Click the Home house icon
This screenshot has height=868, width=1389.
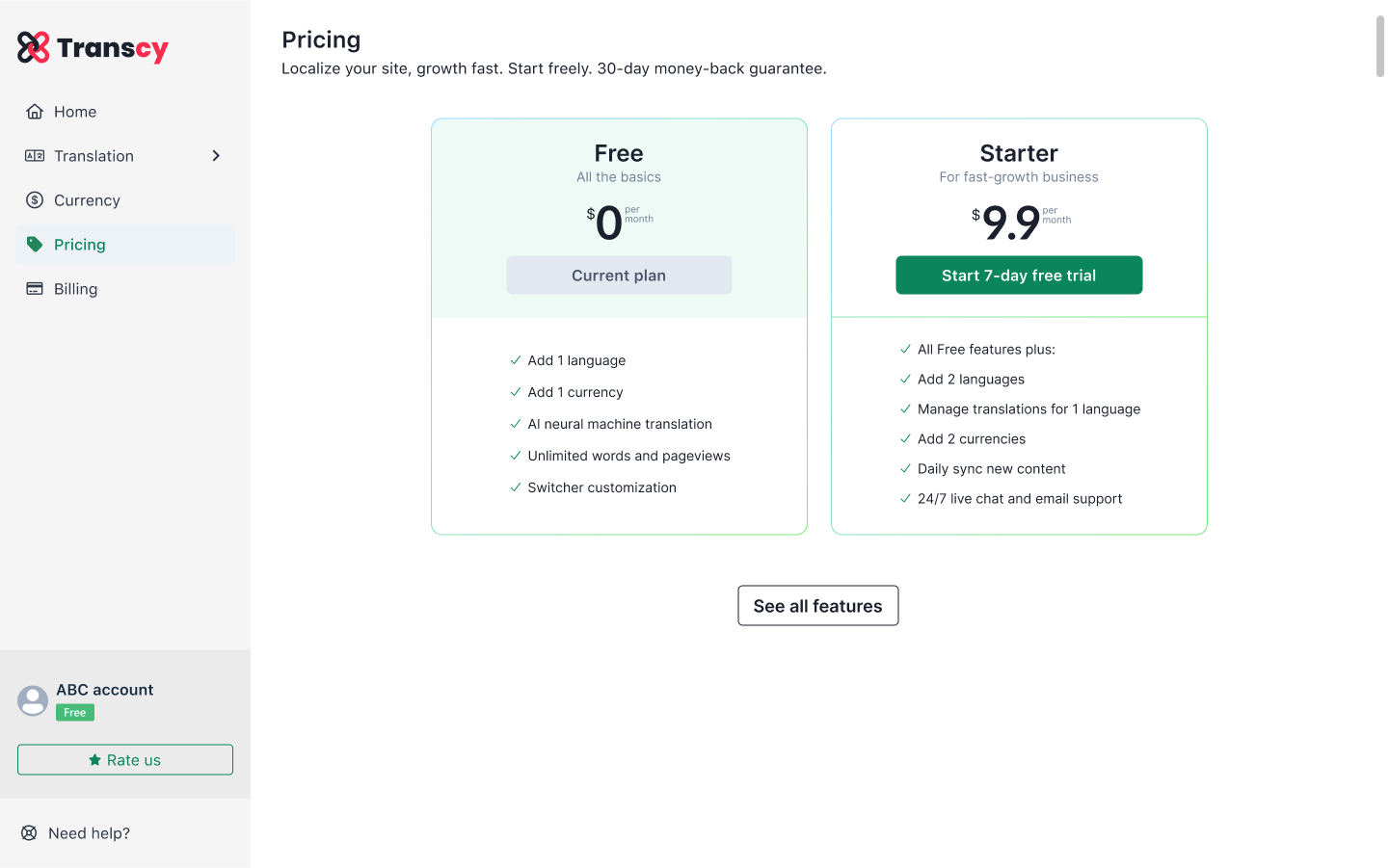[35, 112]
